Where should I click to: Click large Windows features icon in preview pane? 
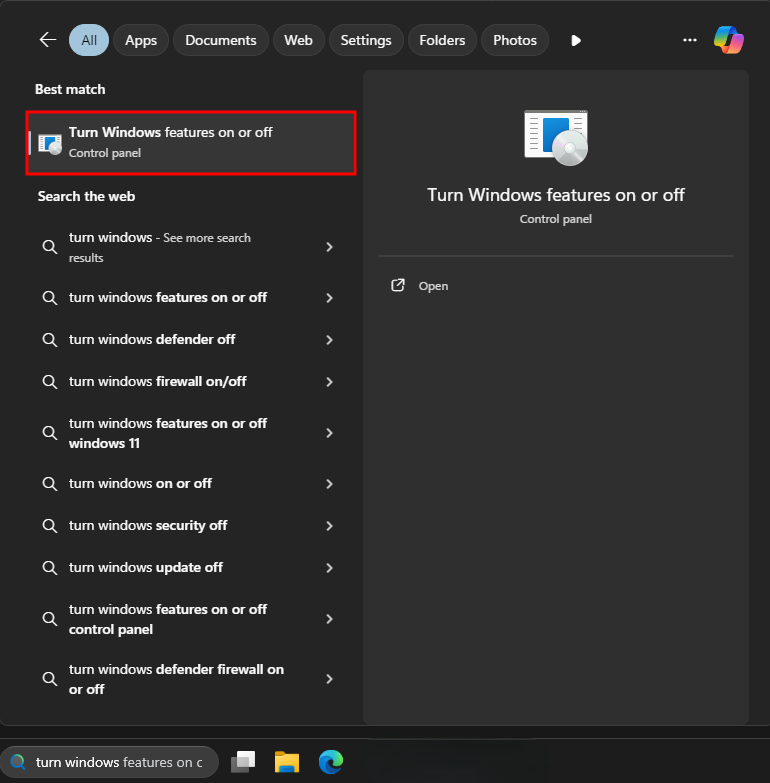point(555,137)
